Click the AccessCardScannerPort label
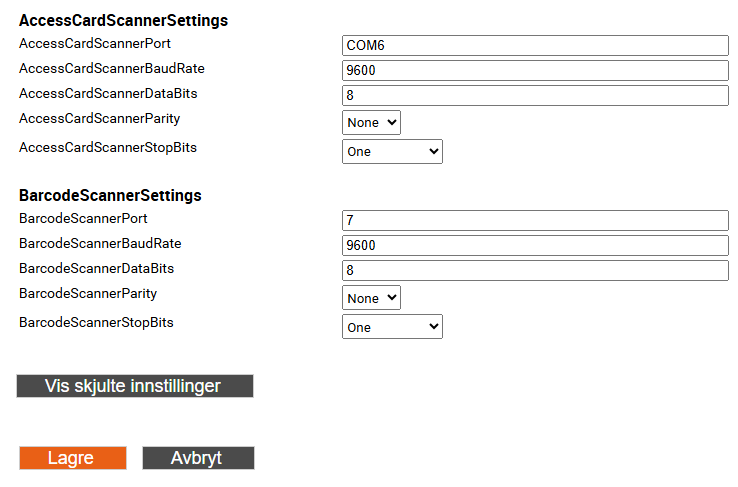738x487 pixels. (95, 43)
